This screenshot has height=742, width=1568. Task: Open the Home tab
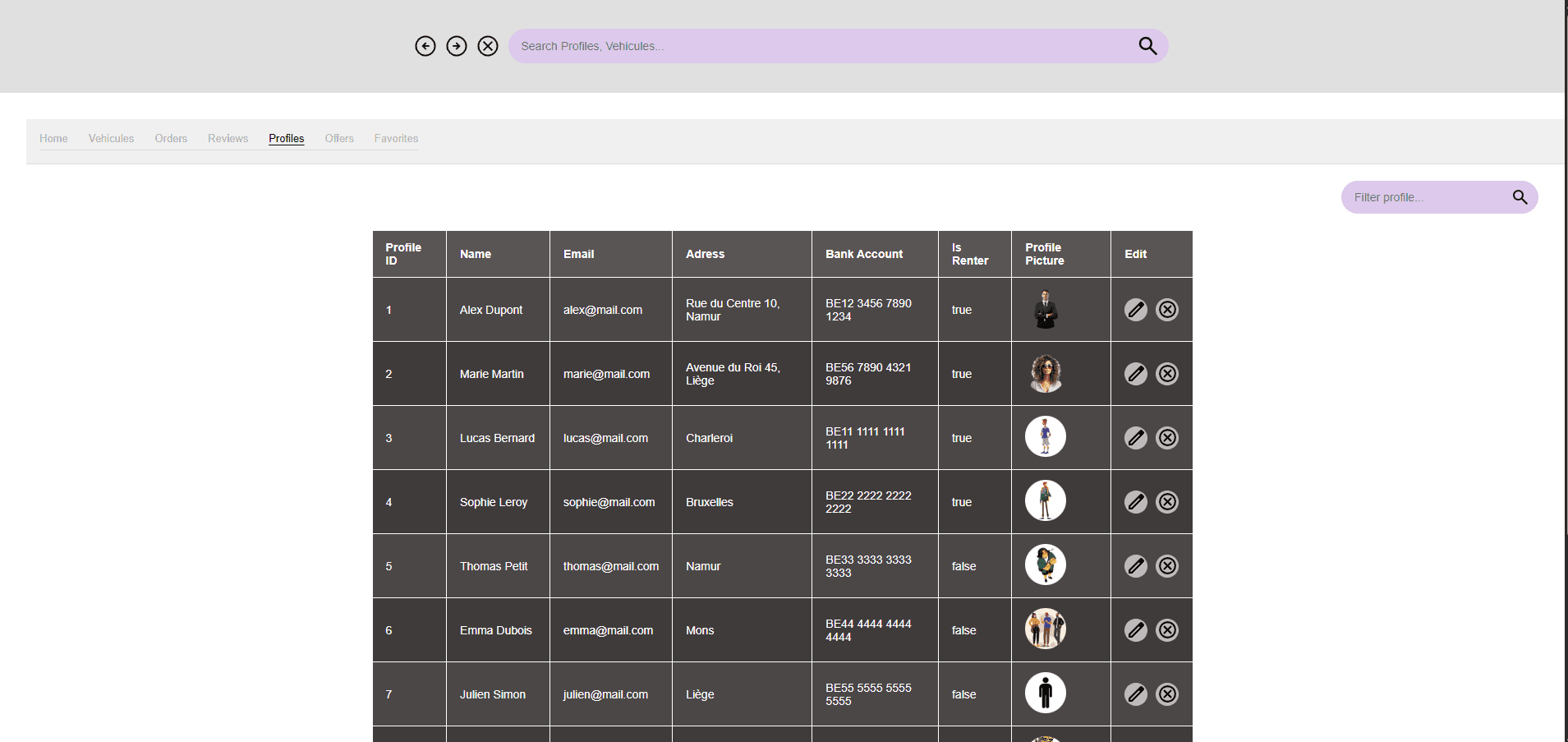53,139
